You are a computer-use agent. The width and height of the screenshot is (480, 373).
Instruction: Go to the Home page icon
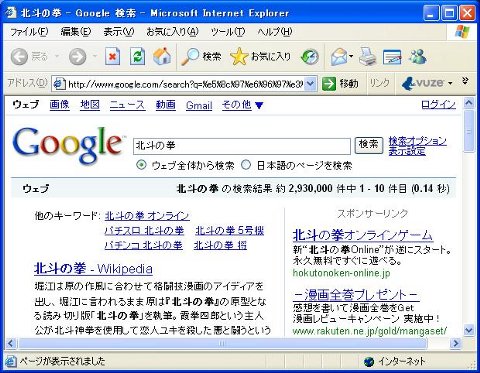point(162,56)
